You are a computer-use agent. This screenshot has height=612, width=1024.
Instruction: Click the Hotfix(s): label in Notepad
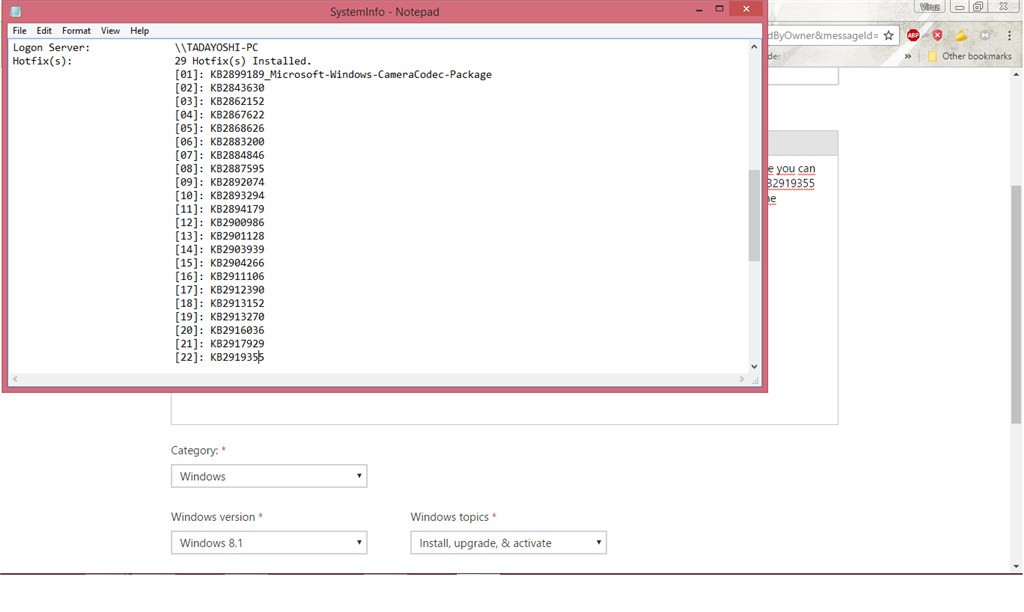(42, 61)
